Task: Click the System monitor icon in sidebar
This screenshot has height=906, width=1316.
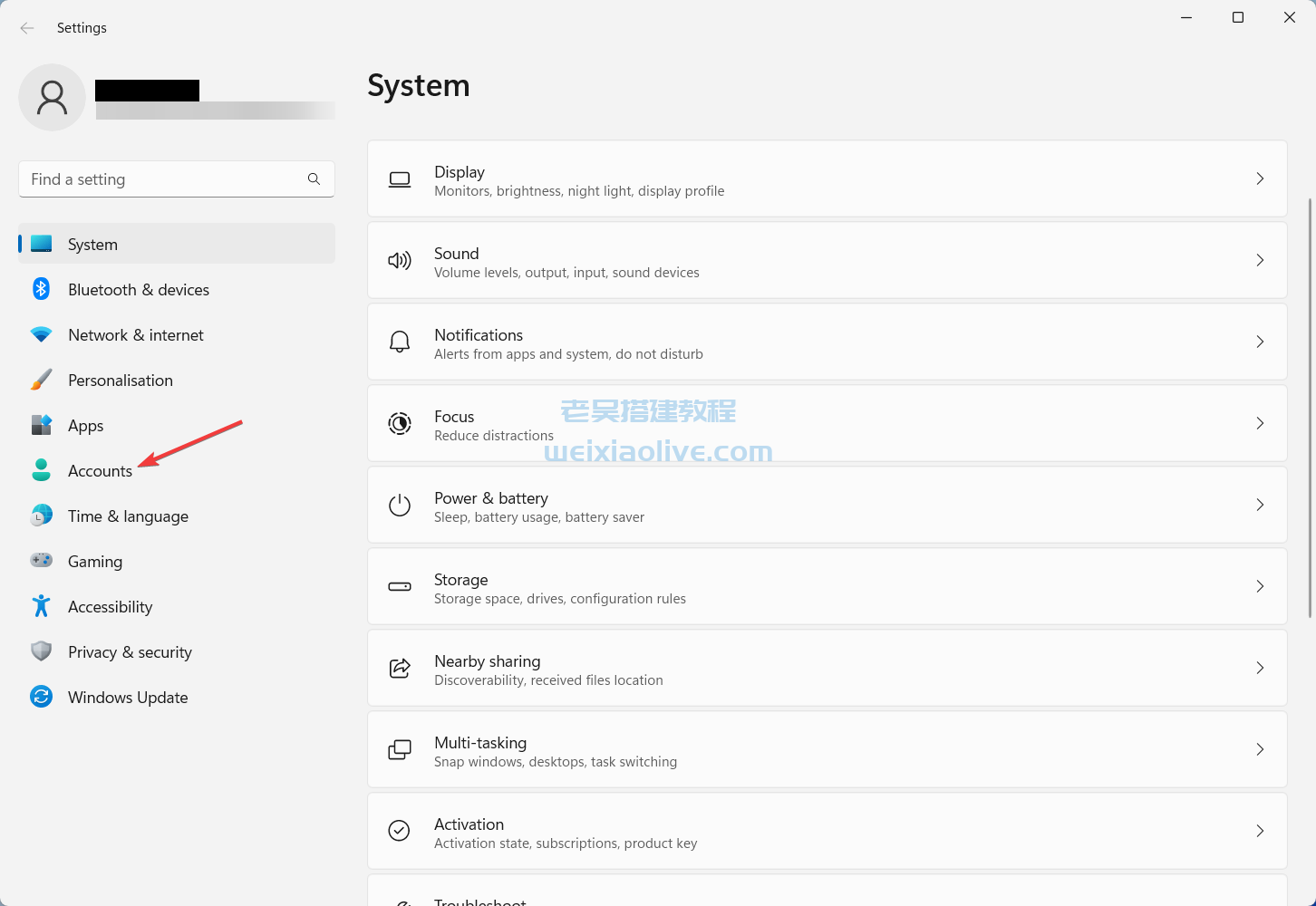Action: tap(41, 244)
